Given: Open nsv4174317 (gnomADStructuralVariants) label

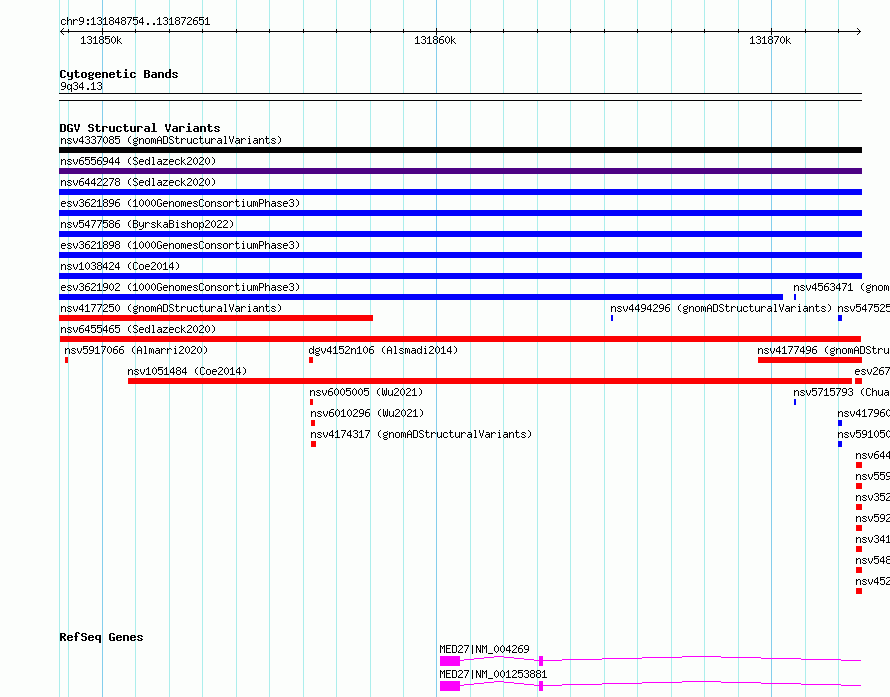Looking at the screenshot, I should pyautogui.click(x=421, y=434).
